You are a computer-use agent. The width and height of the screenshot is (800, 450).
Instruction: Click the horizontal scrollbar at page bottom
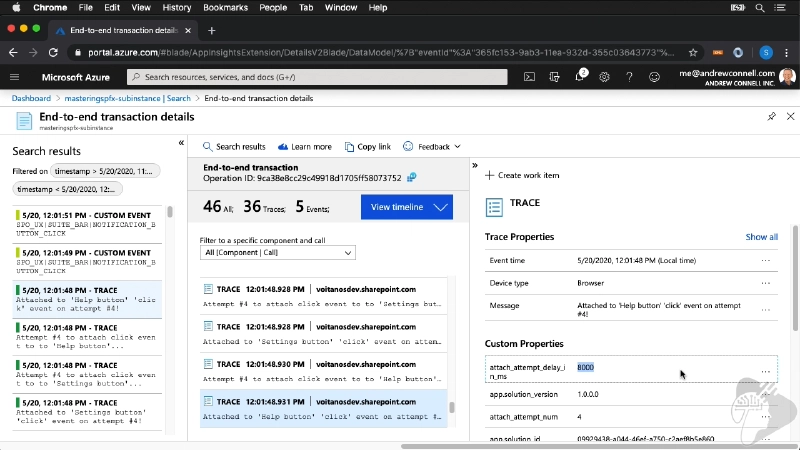[x=599, y=446]
